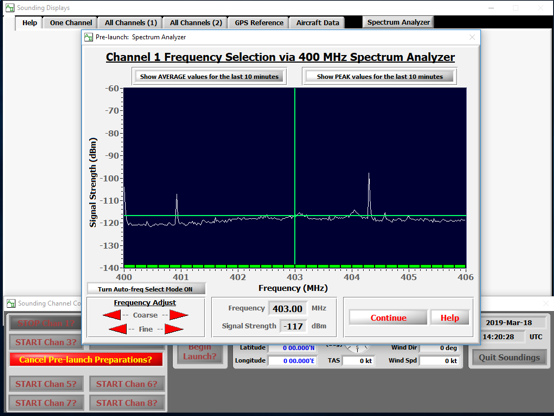The image size is (554, 416).
Task: Select the GPS Reference tab
Action: point(259,23)
